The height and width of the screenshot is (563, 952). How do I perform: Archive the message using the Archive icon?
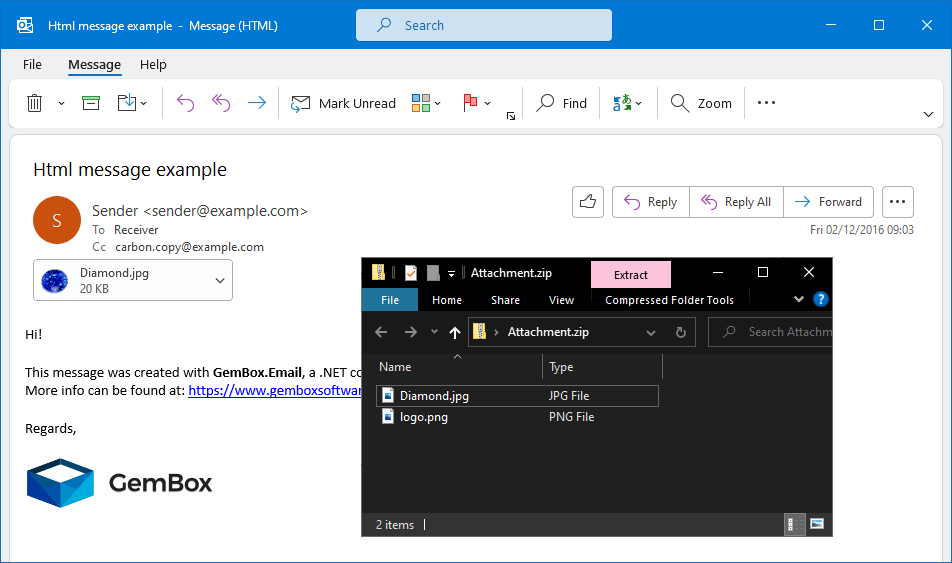click(91, 103)
